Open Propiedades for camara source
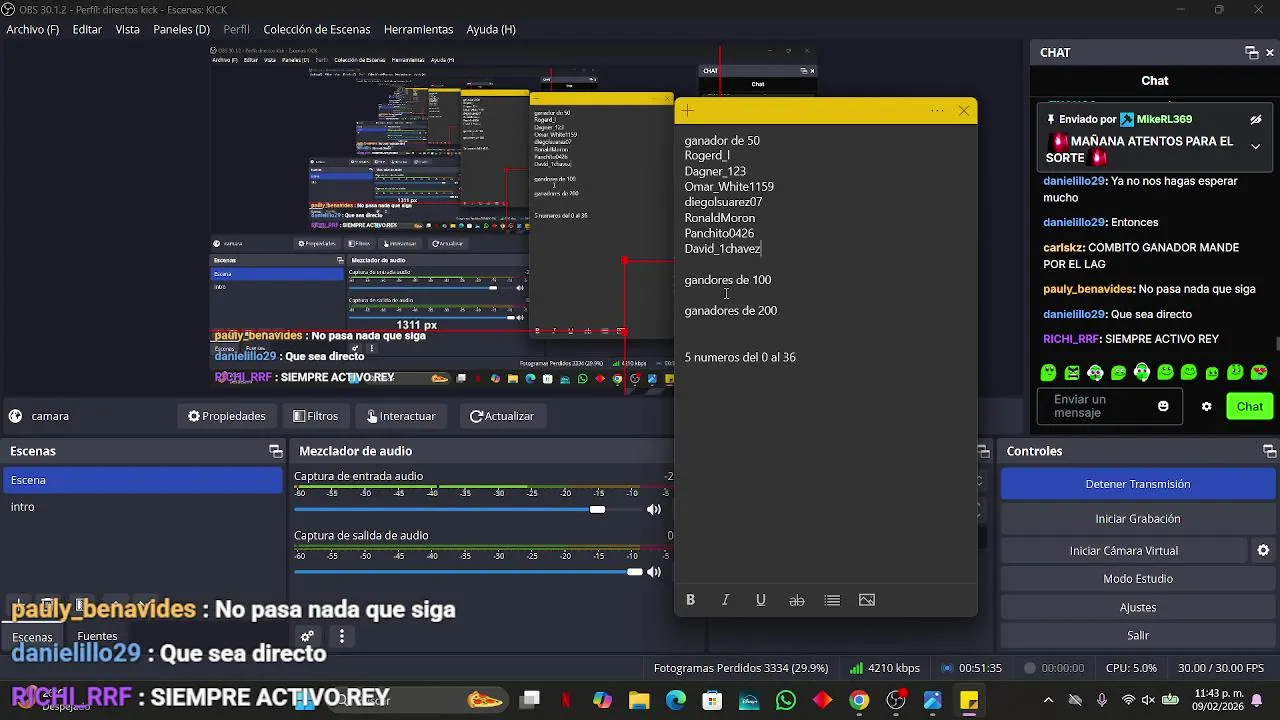The height and width of the screenshot is (720, 1280). tap(227, 416)
